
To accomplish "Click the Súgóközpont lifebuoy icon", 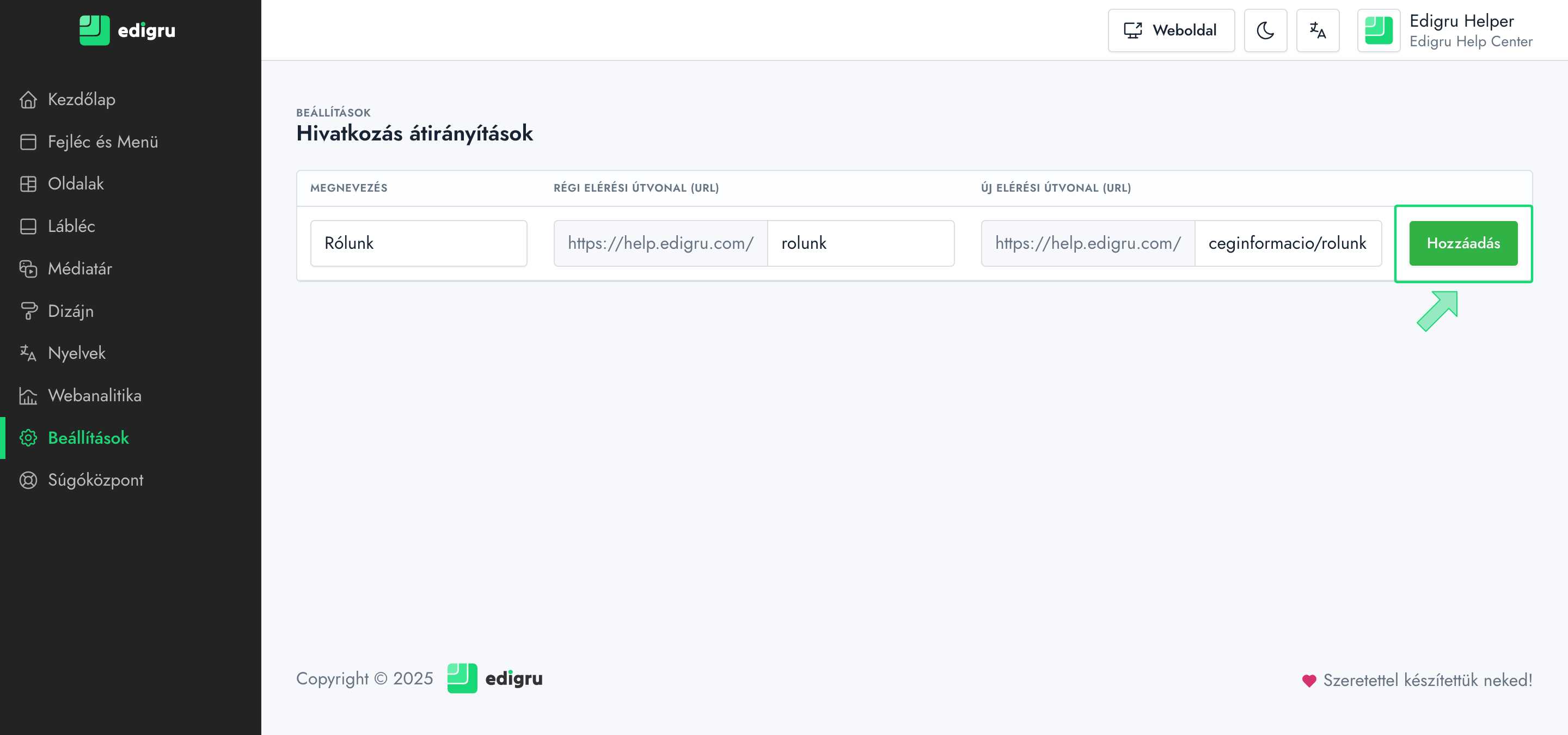I will pos(28,480).
